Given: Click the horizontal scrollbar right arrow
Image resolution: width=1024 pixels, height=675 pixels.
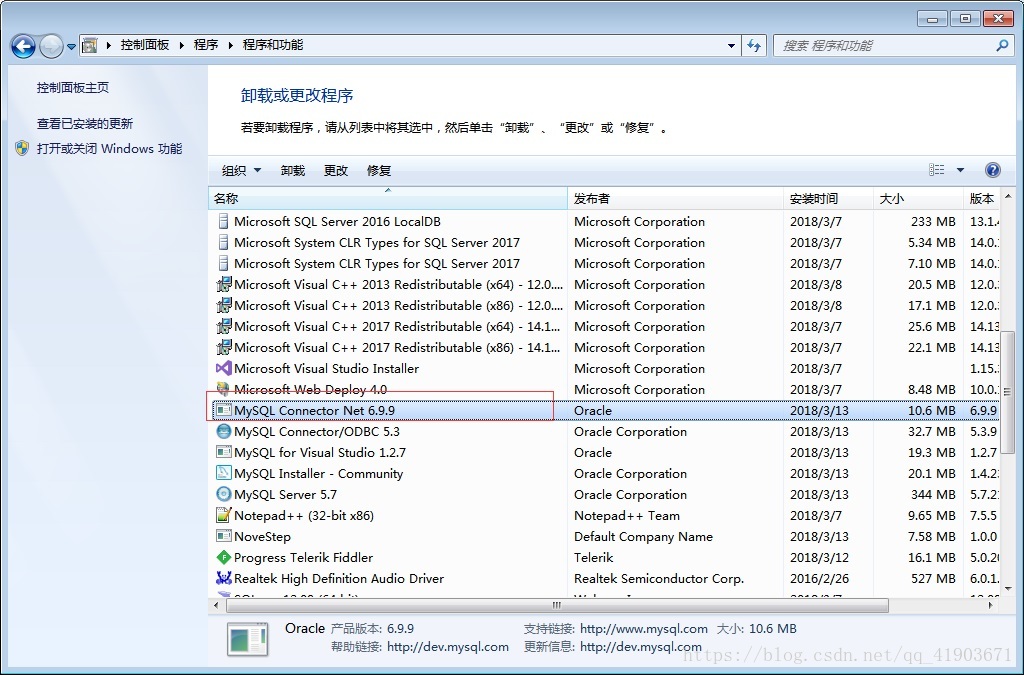Looking at the screenshot, I should 991,605.
